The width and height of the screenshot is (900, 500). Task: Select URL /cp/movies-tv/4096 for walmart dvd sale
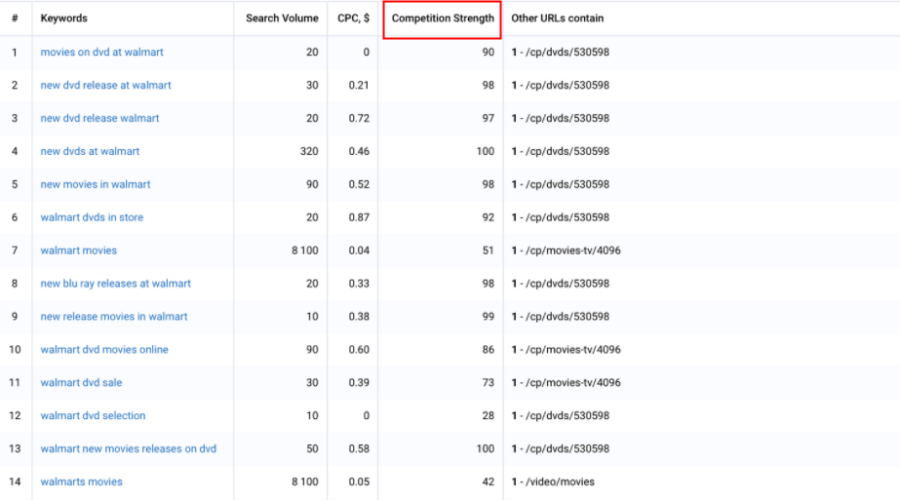pos(566,383)
